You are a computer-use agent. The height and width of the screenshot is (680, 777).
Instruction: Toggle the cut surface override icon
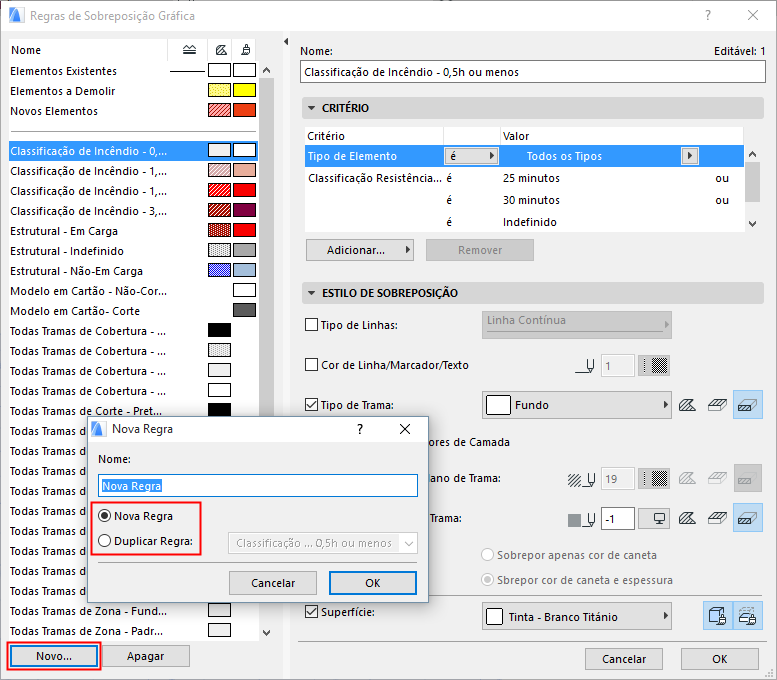pos(748,616)
